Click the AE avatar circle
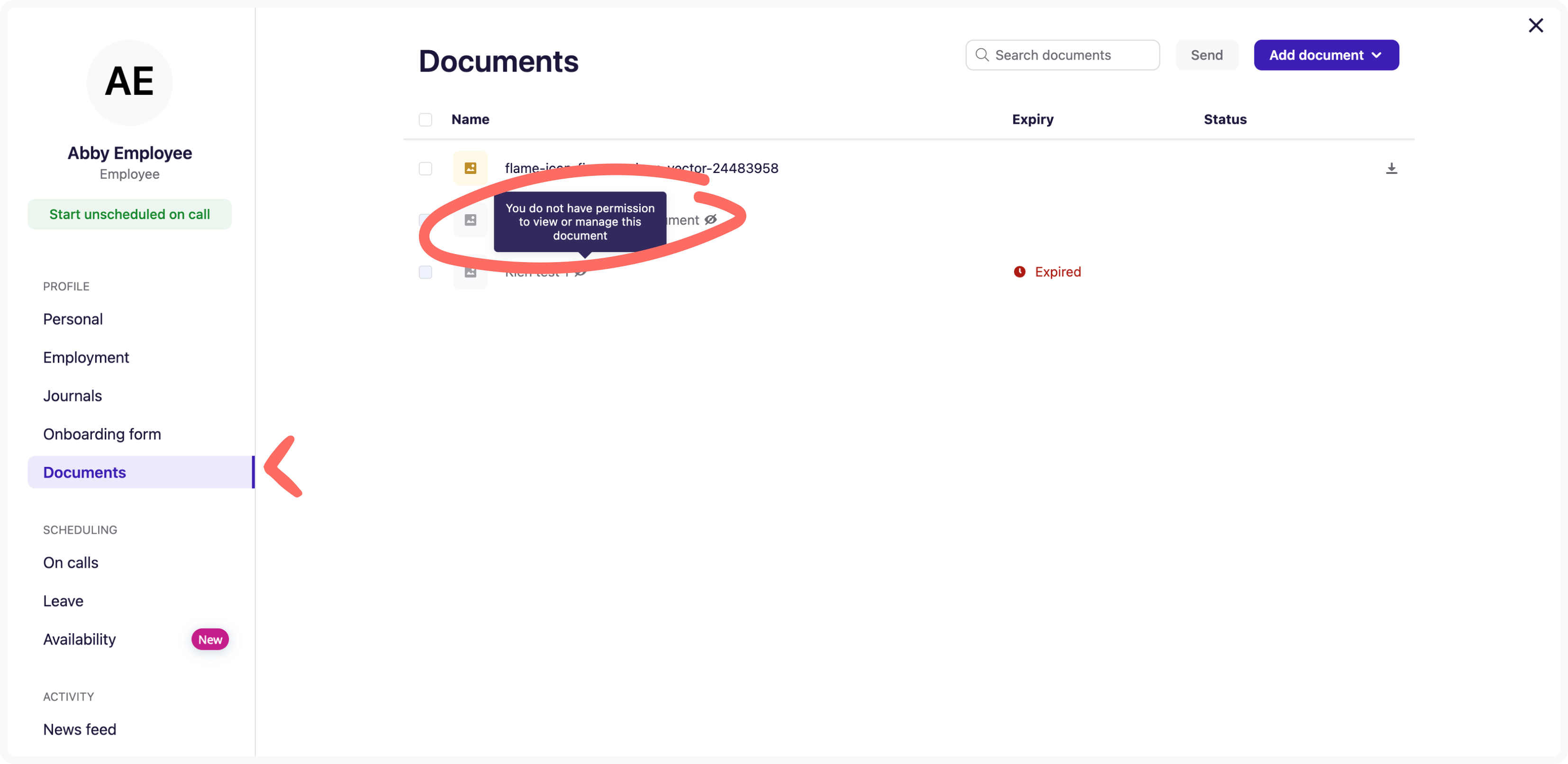1568x764 pixels. click(130, 82)
